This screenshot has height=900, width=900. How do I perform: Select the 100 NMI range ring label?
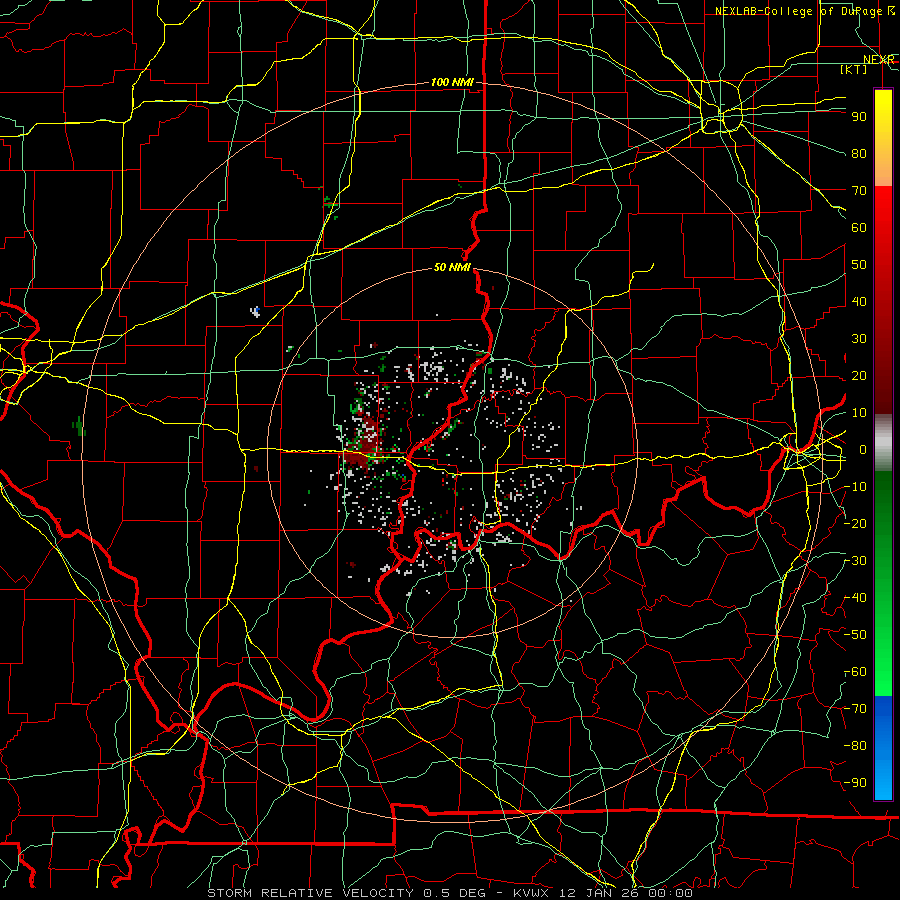(452, 82)
